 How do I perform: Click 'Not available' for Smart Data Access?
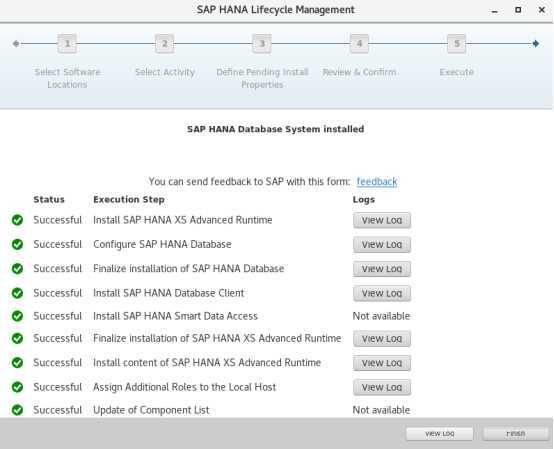tap(381, 316)
